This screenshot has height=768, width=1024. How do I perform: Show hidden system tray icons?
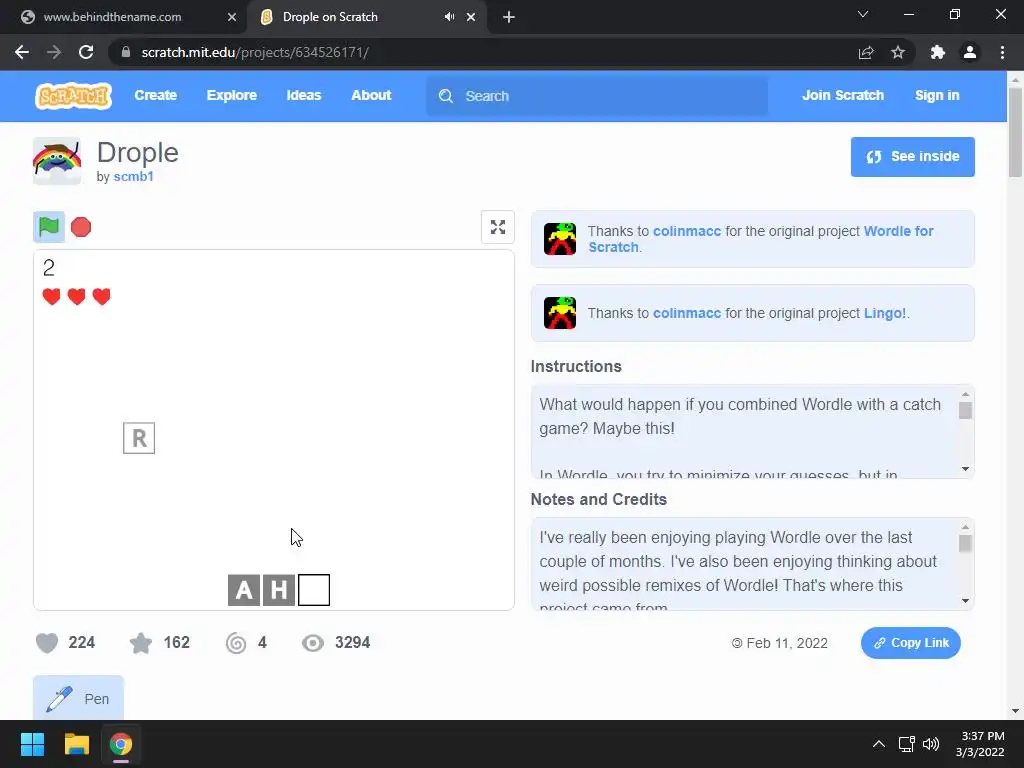(x=879, y=744)
